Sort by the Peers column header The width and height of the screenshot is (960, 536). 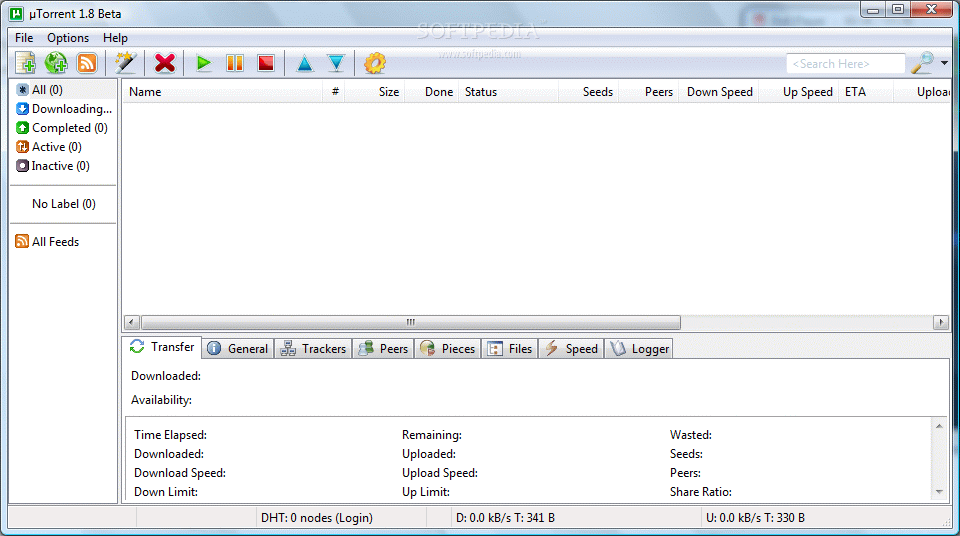pyautogui.click(x=648, y=92)
